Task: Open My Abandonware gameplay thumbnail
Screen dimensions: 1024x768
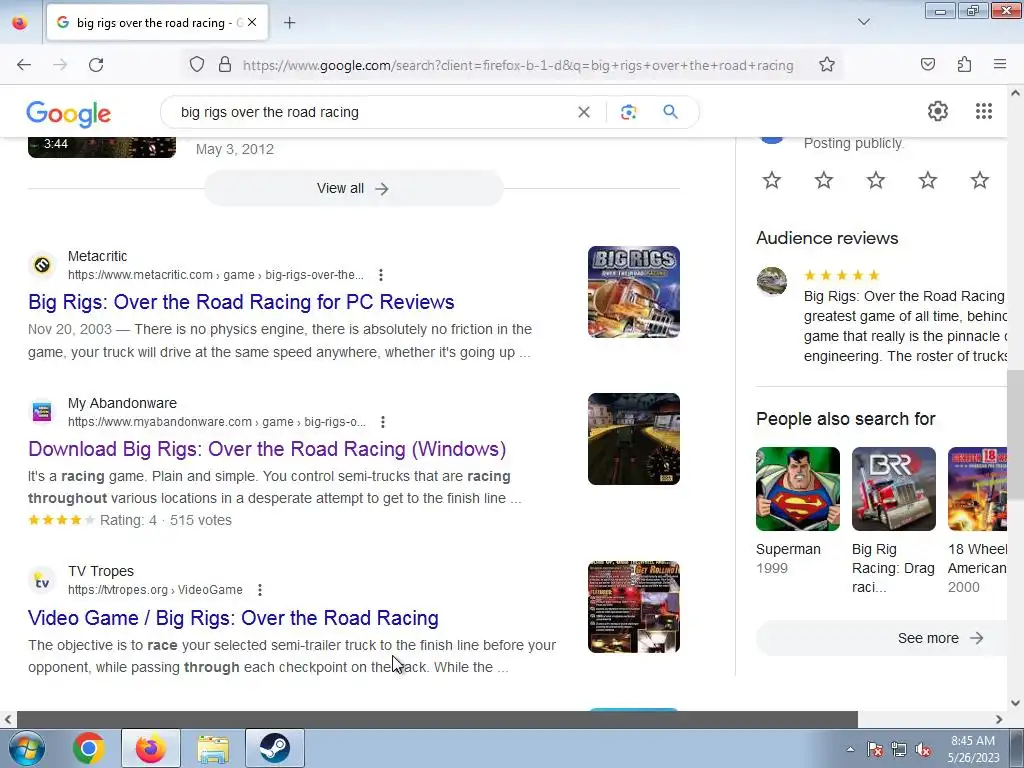Action: pos(633,439)
